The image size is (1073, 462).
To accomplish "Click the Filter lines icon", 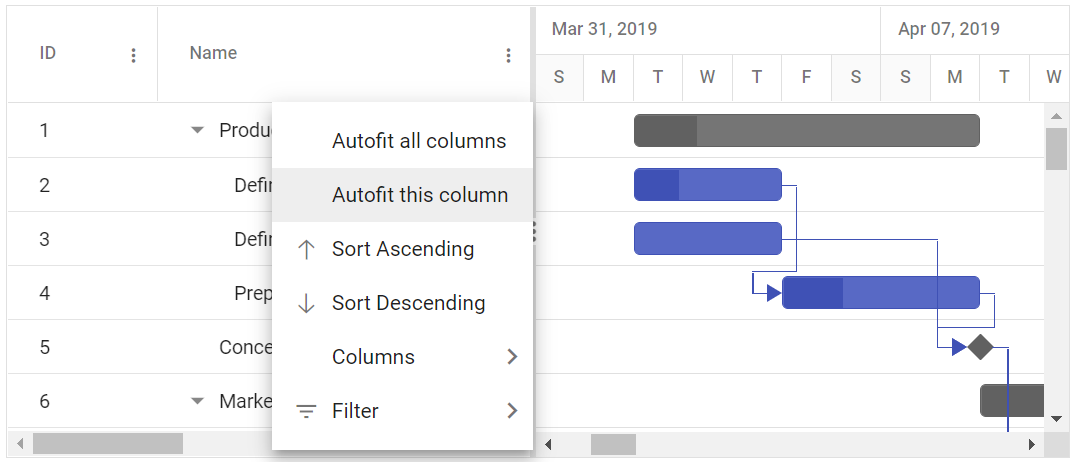I will click(x=307, y=411).
